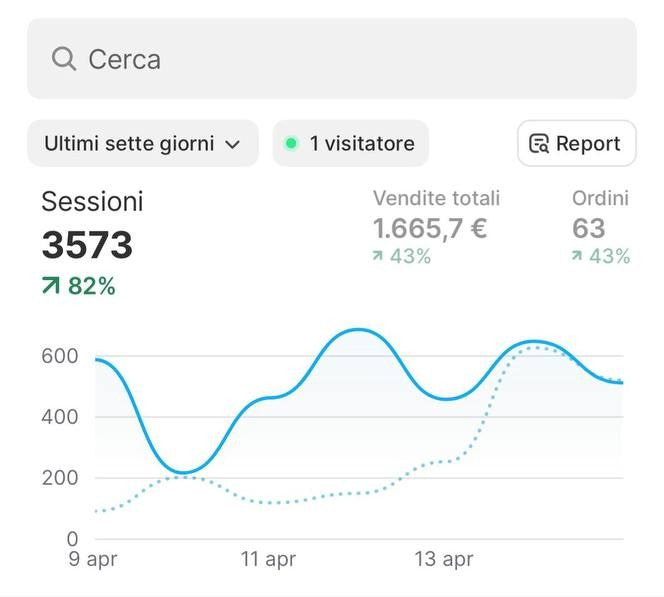Click the 1.665,7 € sales value

(430, 228)
